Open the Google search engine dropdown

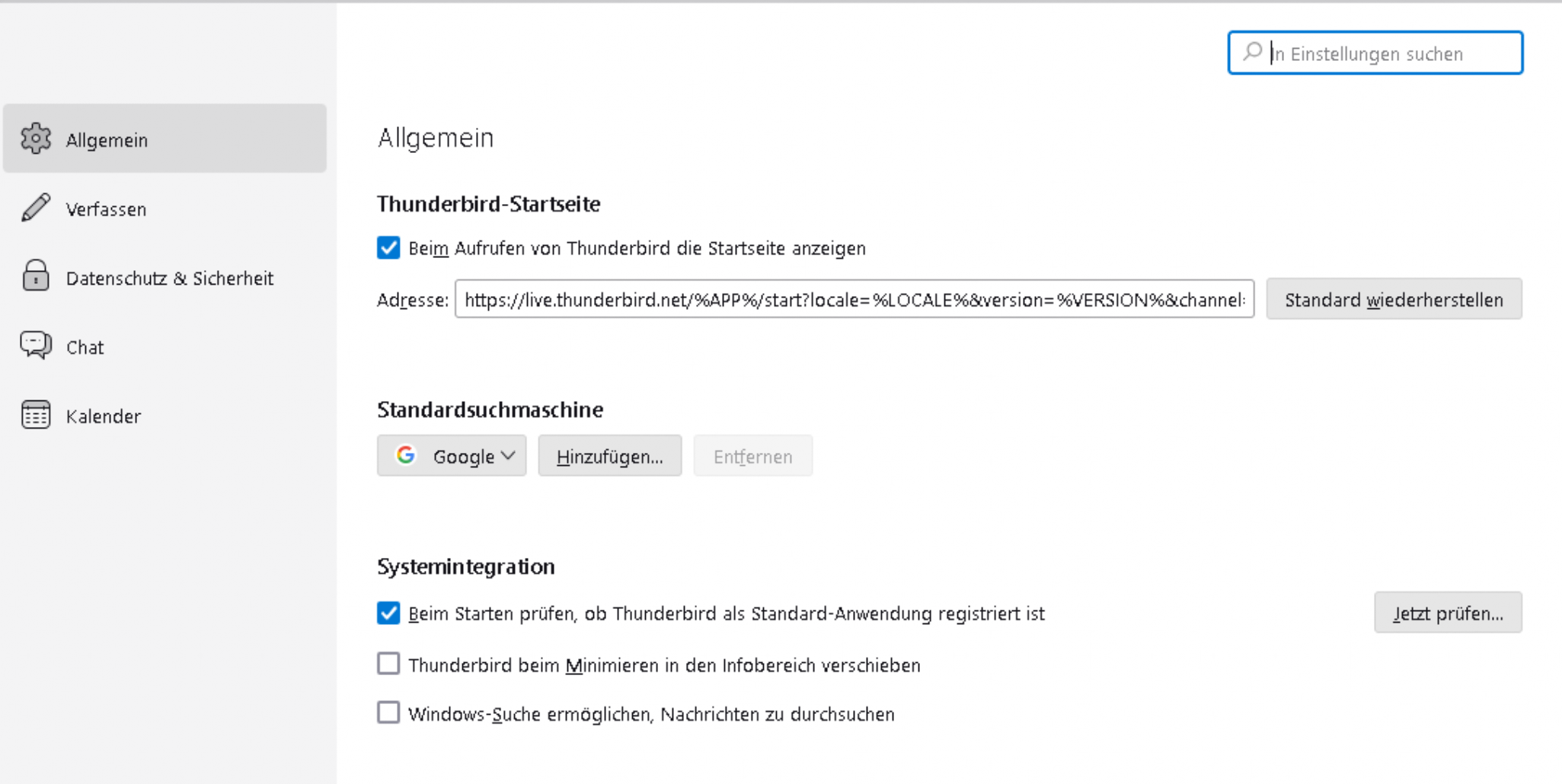(x=452, y=456)
